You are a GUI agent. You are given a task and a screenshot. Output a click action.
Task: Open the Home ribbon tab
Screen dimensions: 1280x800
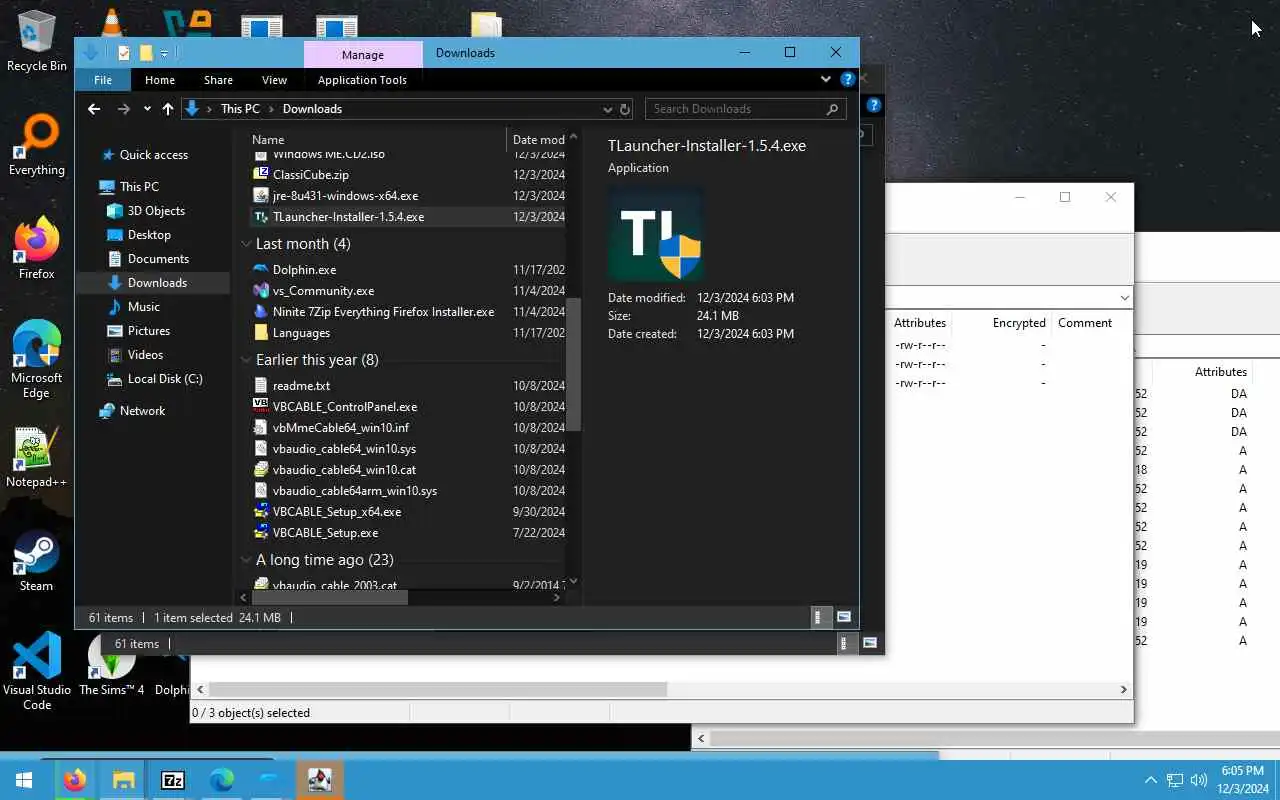pyautogui.click(x=160, y=80)
